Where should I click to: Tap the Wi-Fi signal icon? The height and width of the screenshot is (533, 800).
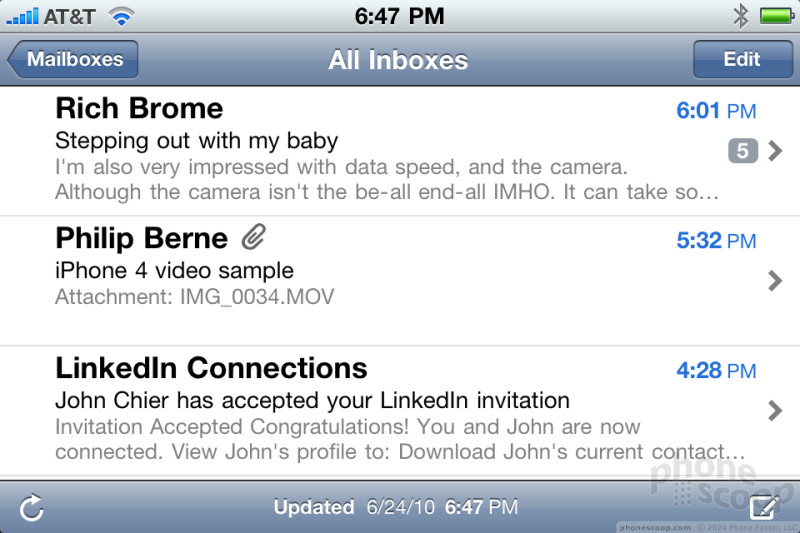pyautogui.click(x=121, y=16)
